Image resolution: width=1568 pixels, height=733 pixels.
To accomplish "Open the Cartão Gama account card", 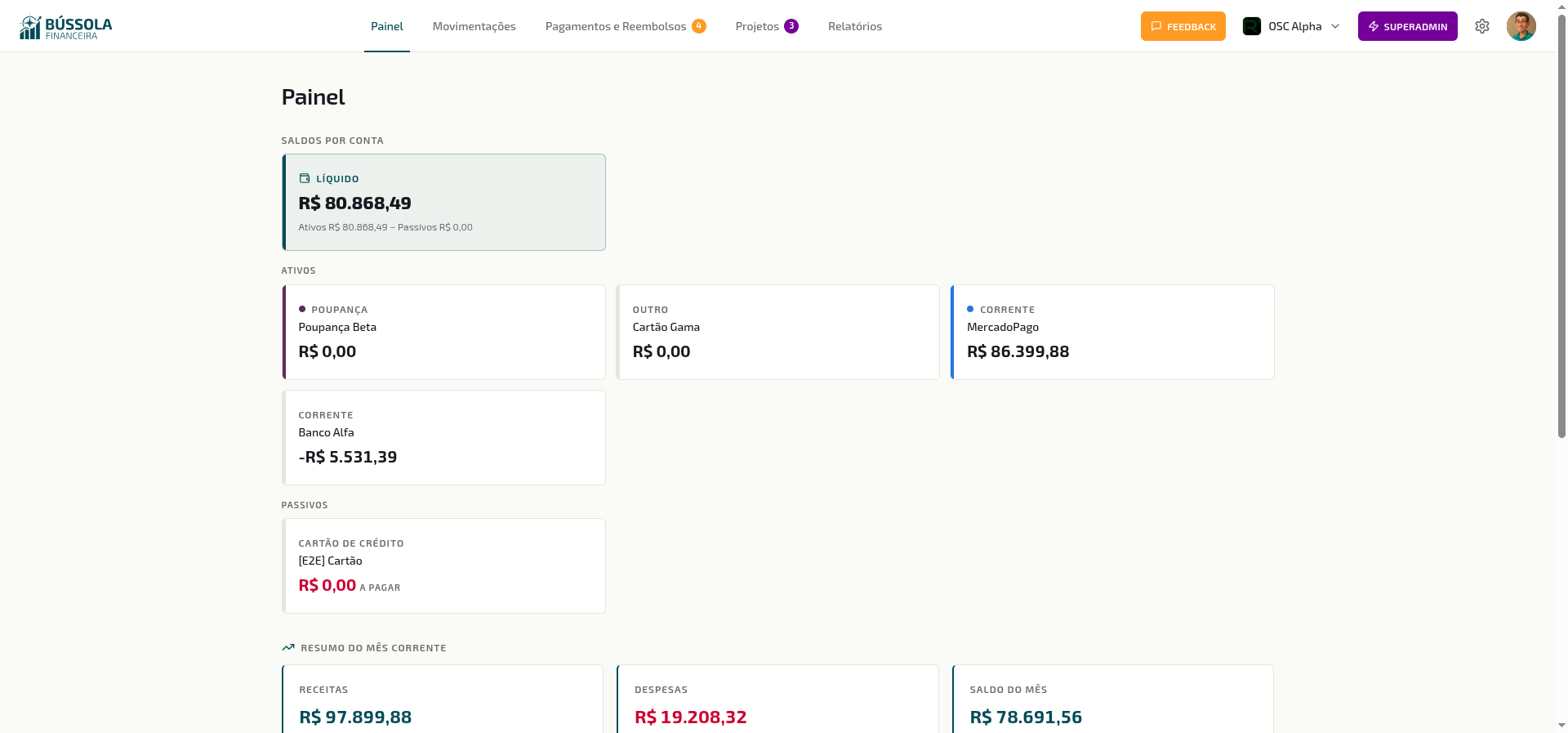I will point(778,332).
